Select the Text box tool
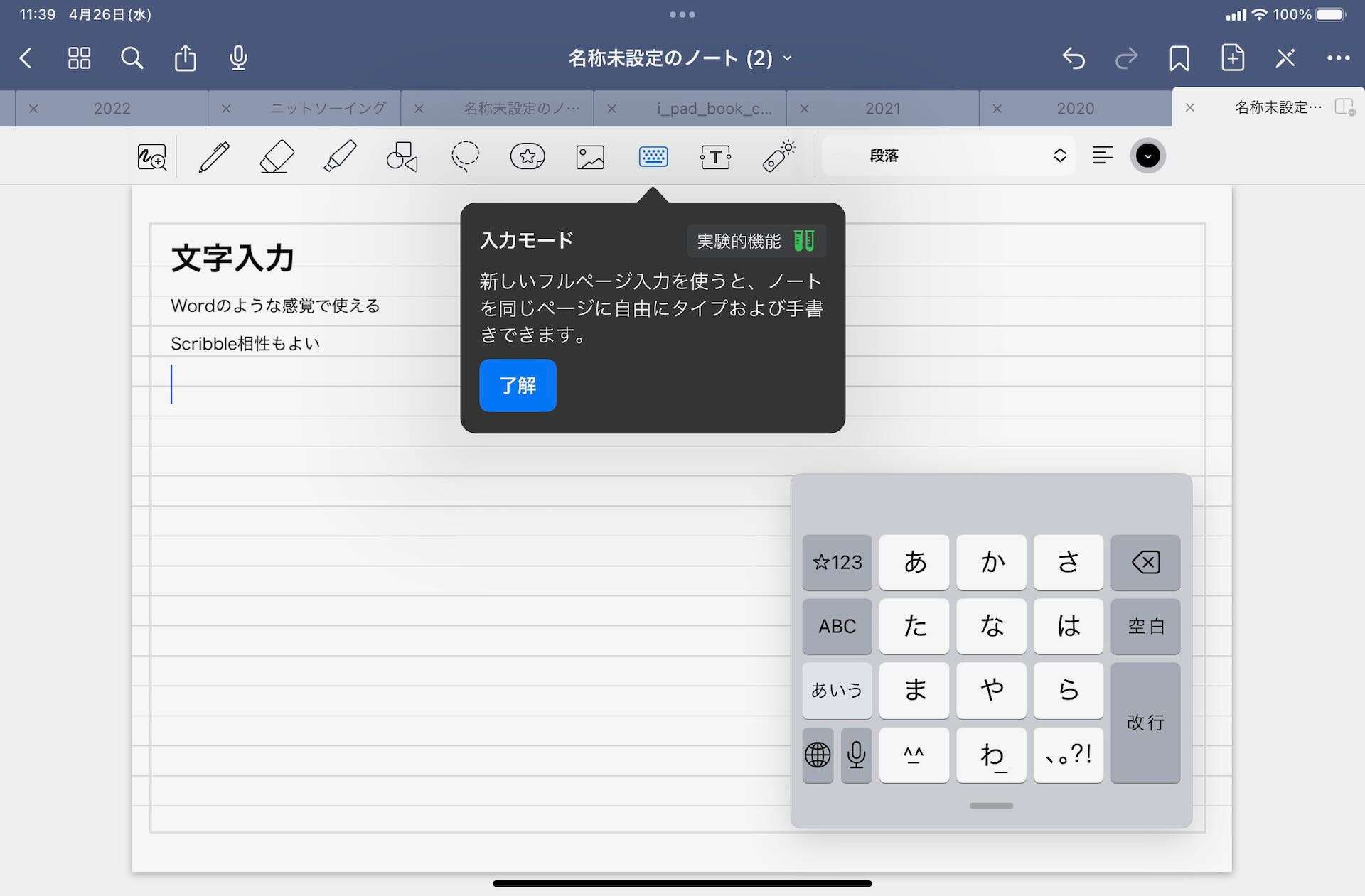The image size is (1365, 896). 715,156
